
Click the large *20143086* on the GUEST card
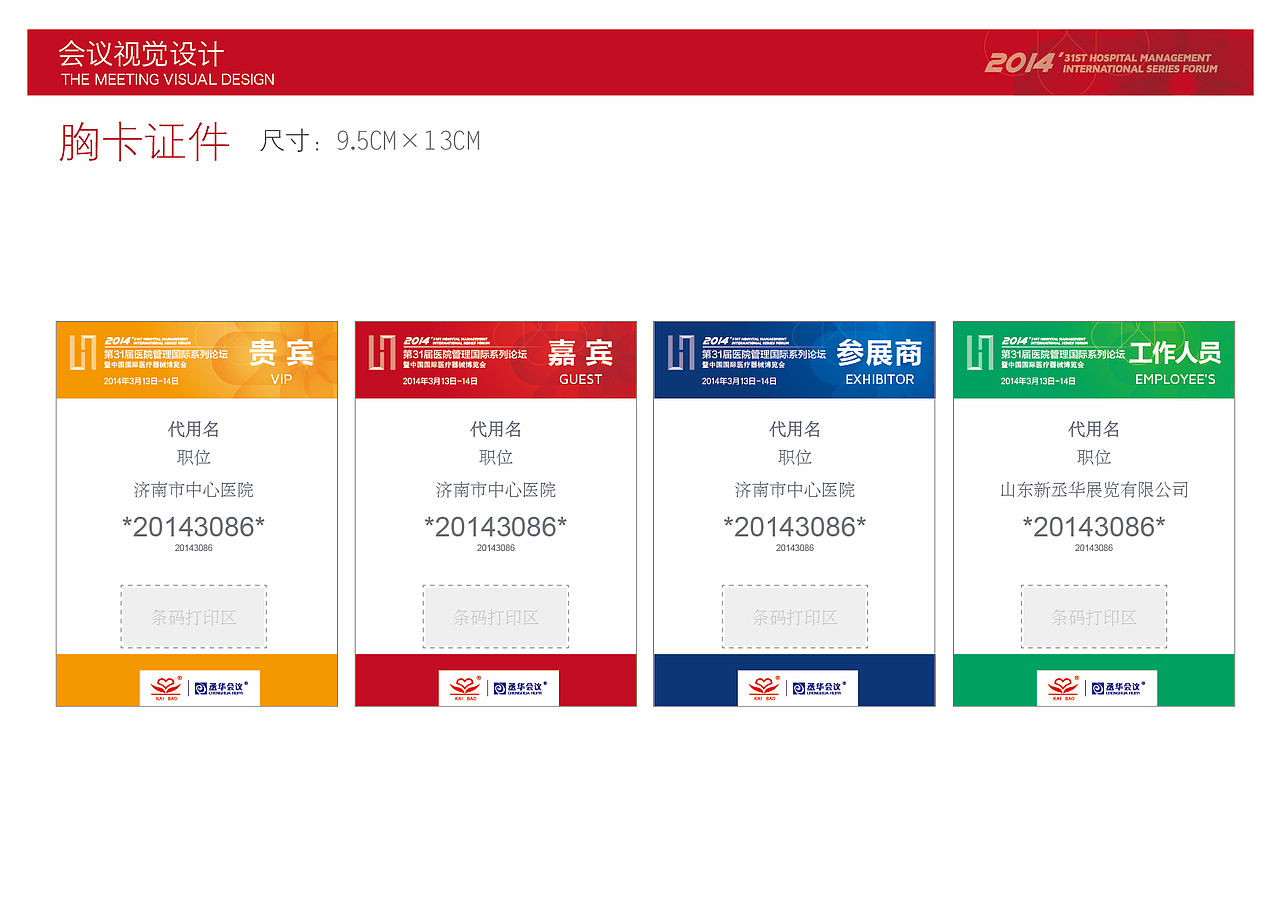[x=496, y=526]
